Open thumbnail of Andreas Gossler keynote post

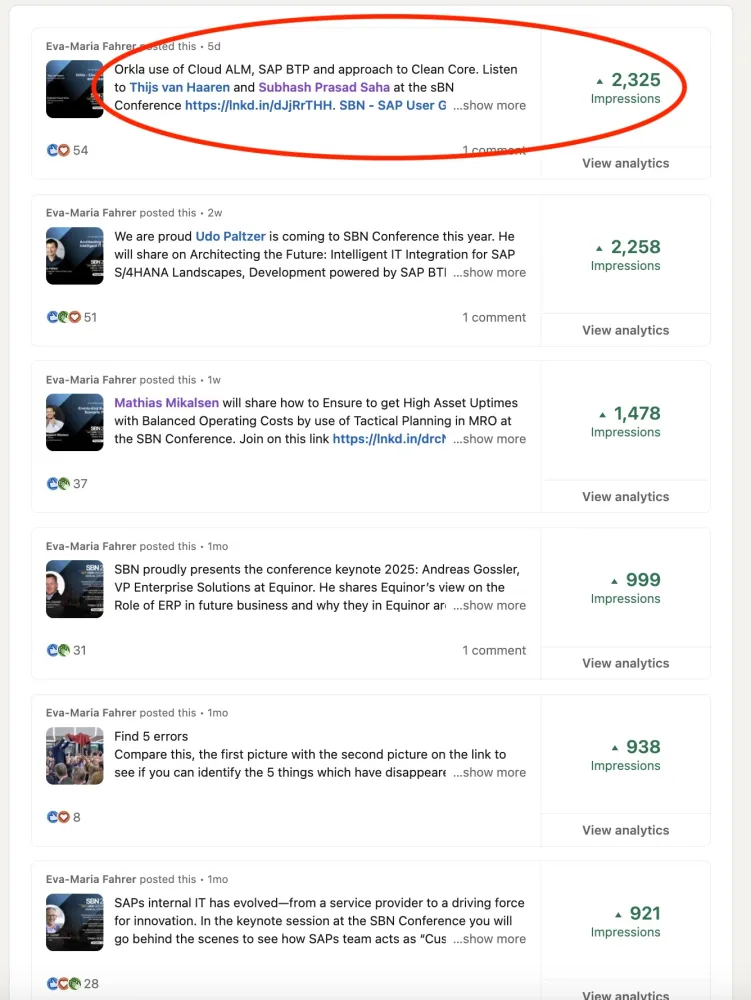(75, 589)
